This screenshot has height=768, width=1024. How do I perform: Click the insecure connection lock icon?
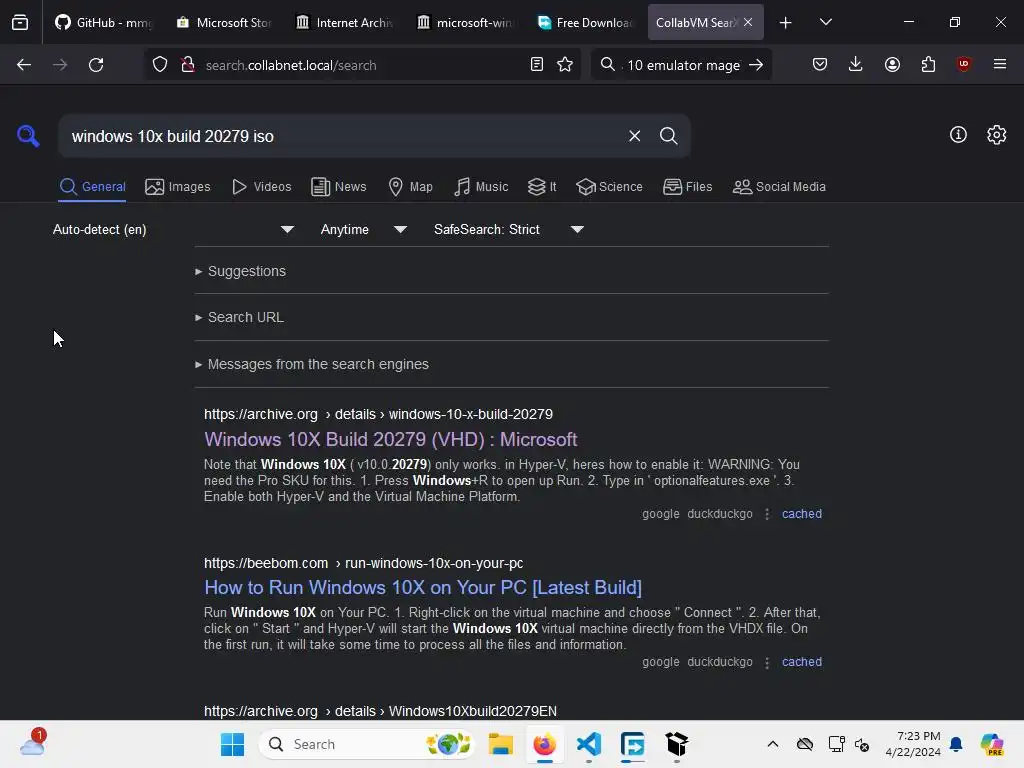point(187,65)
